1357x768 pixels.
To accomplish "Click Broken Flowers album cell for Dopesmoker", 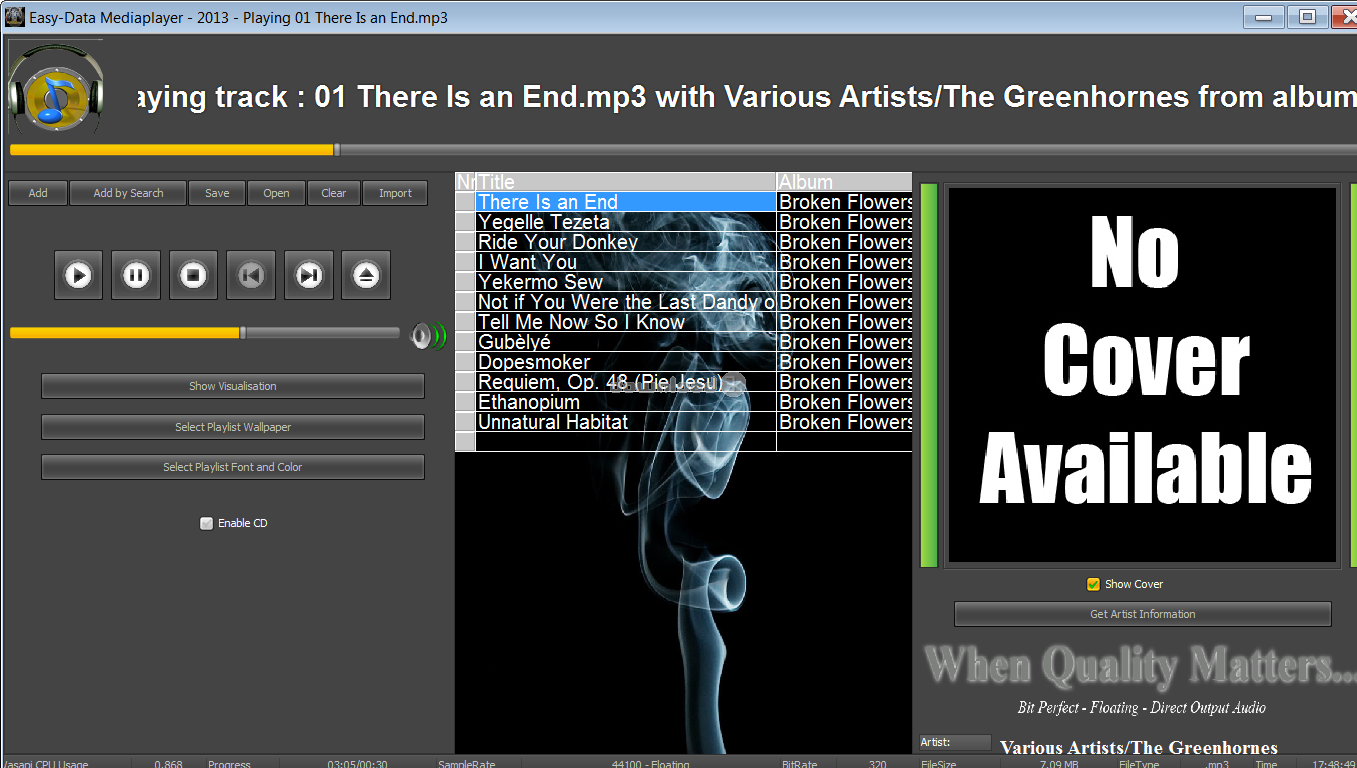I will click(844, 362).
